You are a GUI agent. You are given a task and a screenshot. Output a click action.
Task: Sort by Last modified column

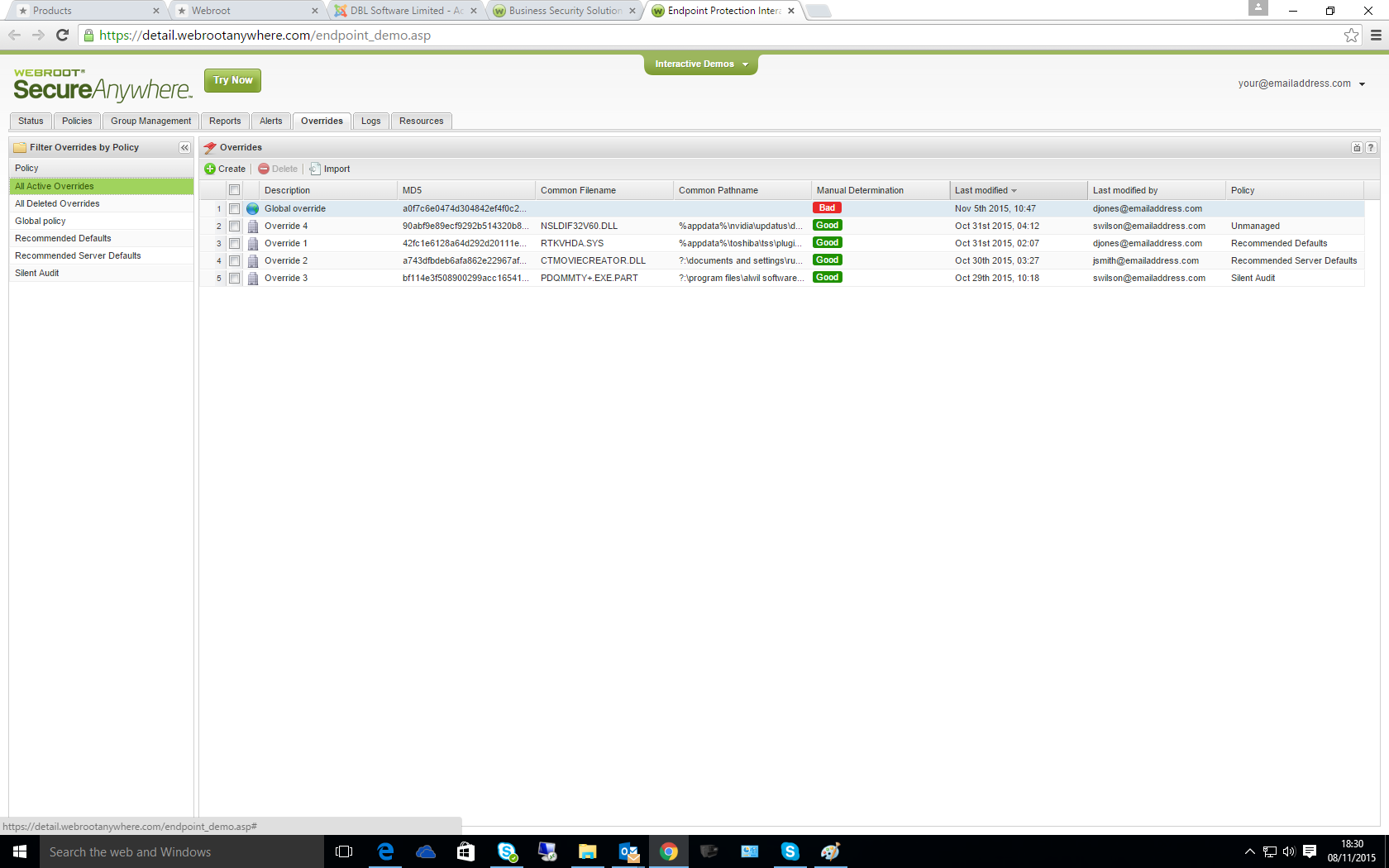(1019, 190)
